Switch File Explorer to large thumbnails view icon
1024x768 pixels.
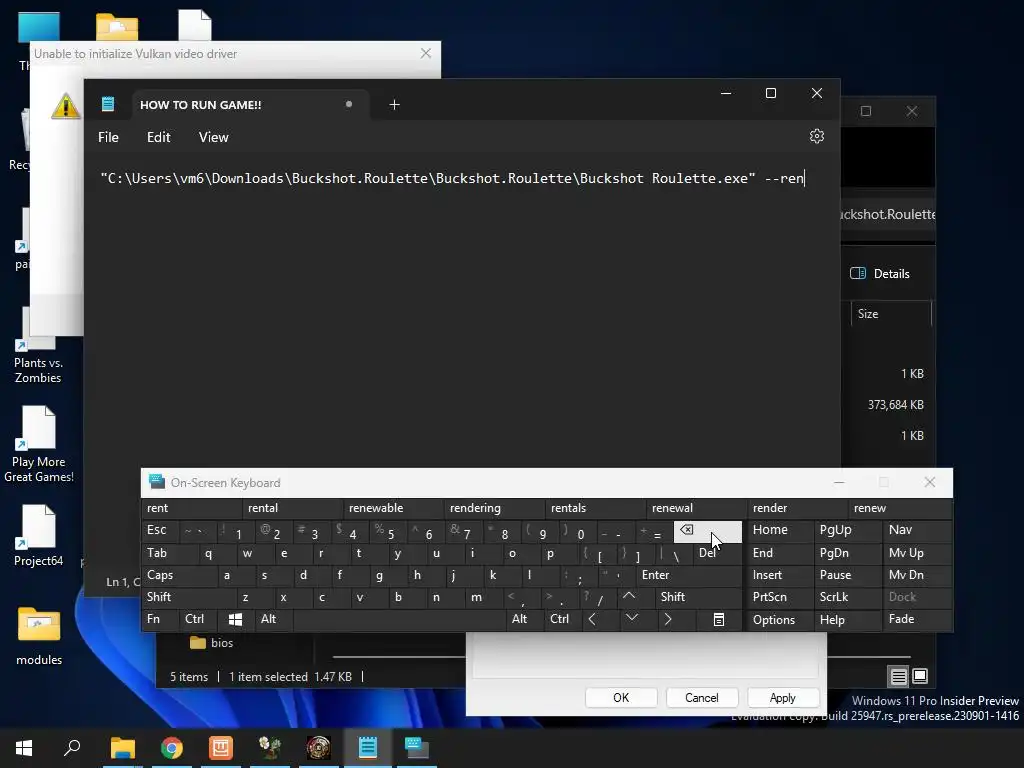point(920,676)
